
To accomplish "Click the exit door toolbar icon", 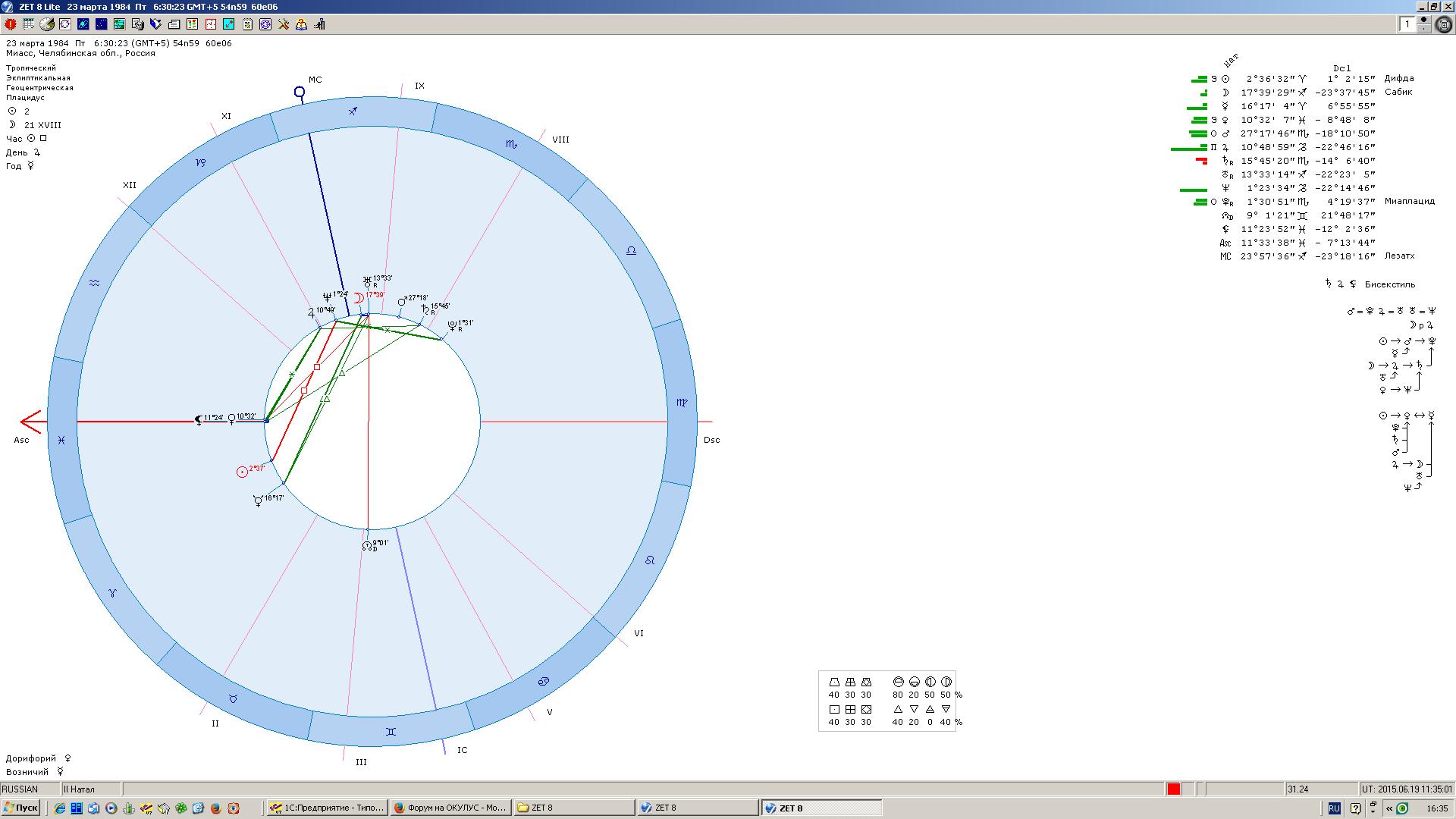I will (319, 24).
